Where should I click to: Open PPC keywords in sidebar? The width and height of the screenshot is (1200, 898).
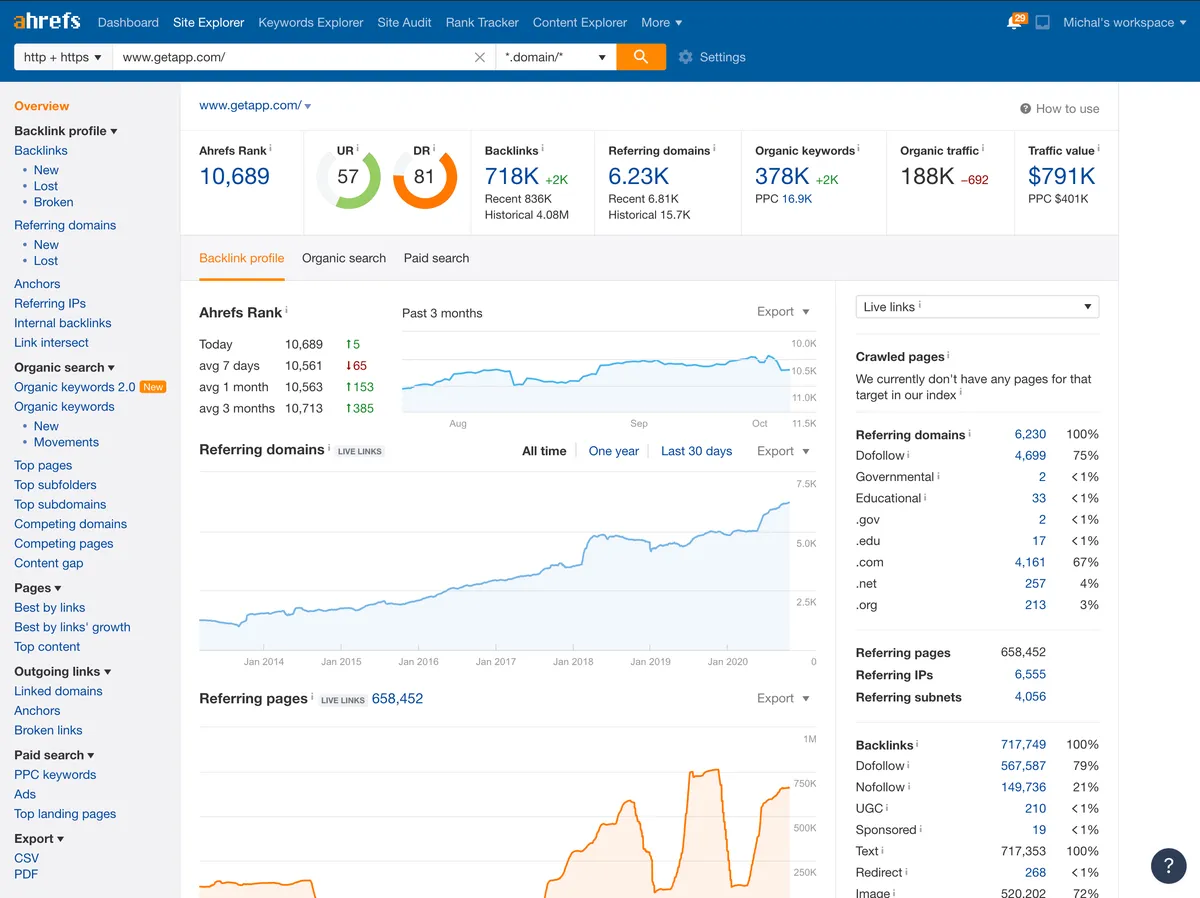pyautogui.click(x=55, y=774)
